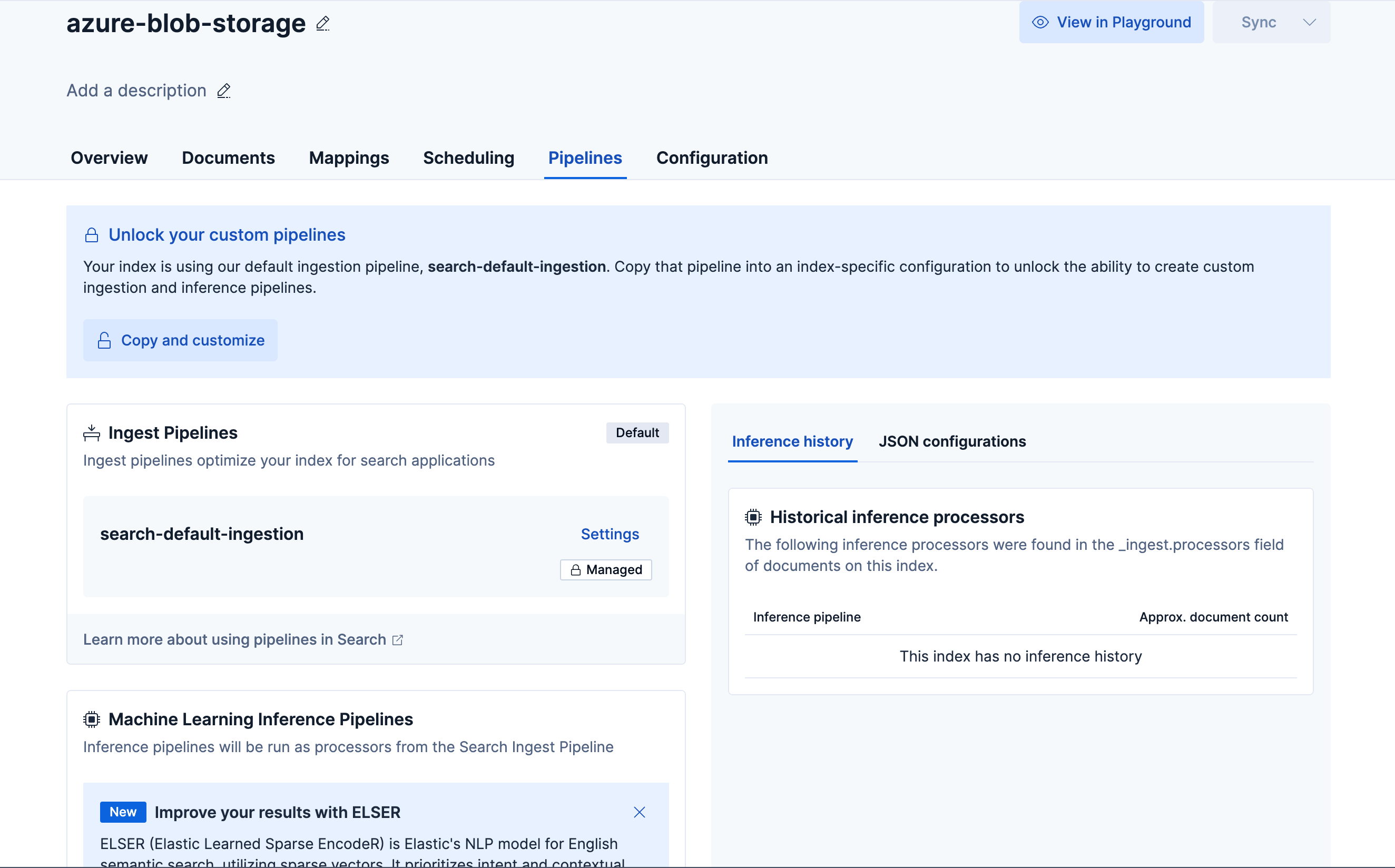This screenshot has width=1395, height=868.
Task: Go to the Scheduling tab
Action: pos(468,158)
